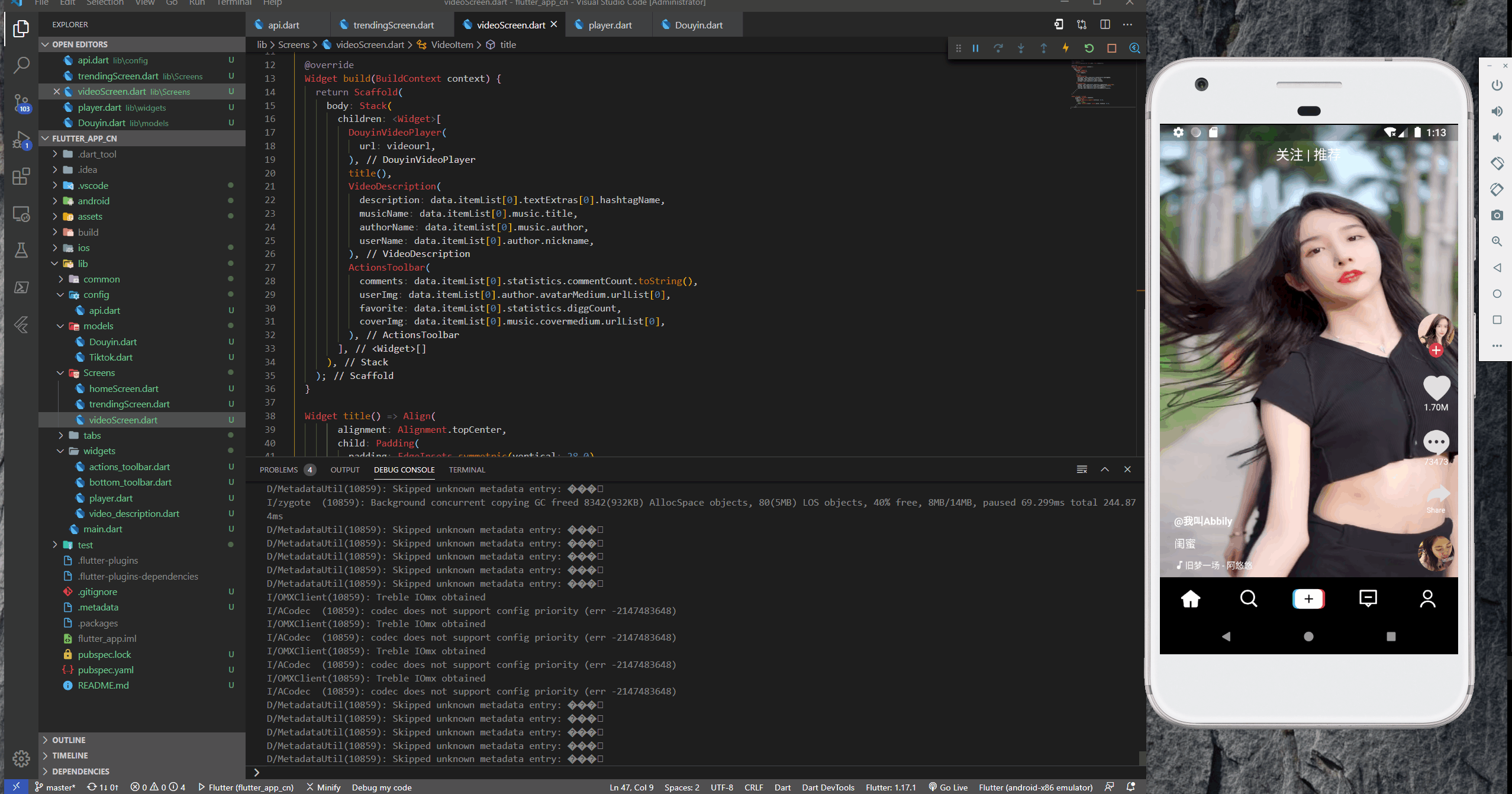
Task: Open the player.dart editor tab
Action: pyautogui.click(x=610, y=25)
